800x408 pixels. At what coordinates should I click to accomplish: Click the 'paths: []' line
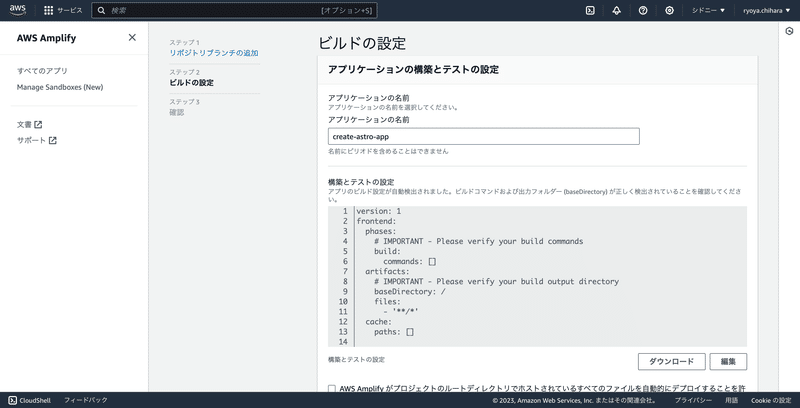(394, 332)
